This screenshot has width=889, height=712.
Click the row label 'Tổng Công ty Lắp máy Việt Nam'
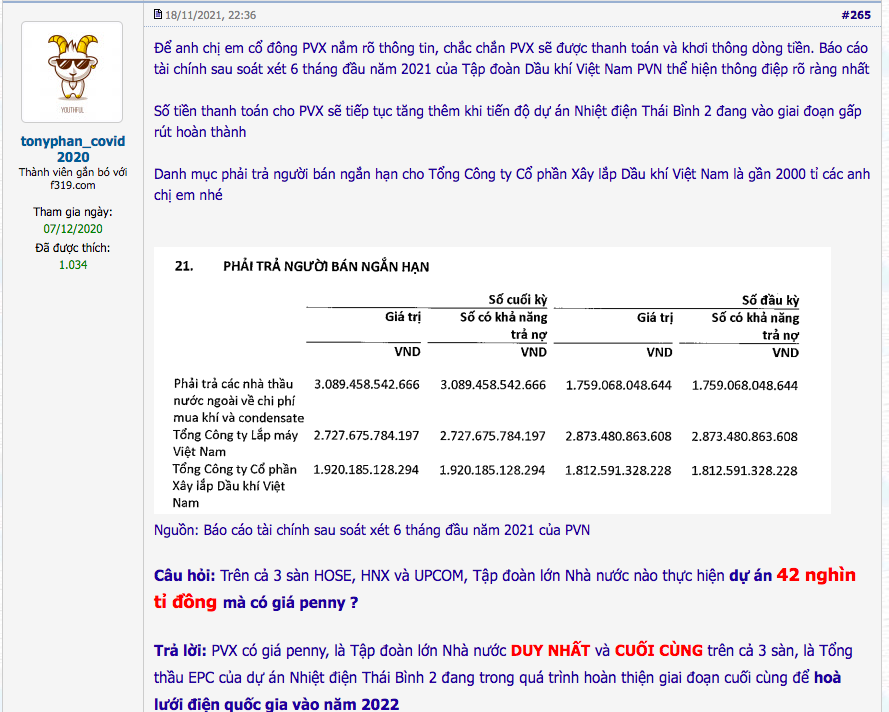(235, 443)
